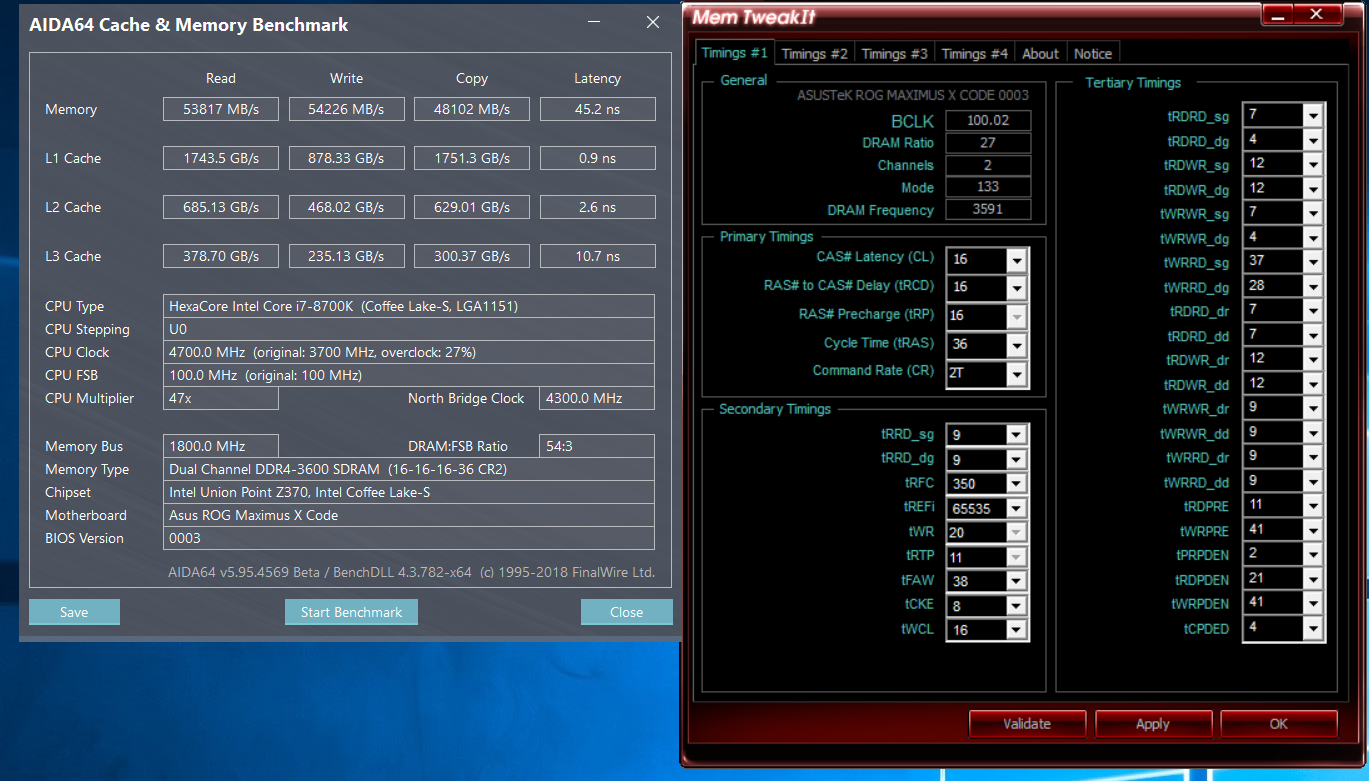
Task: Open the Cycle Time (tRAS) dropdown
Action: click(x=1017, y=345)
